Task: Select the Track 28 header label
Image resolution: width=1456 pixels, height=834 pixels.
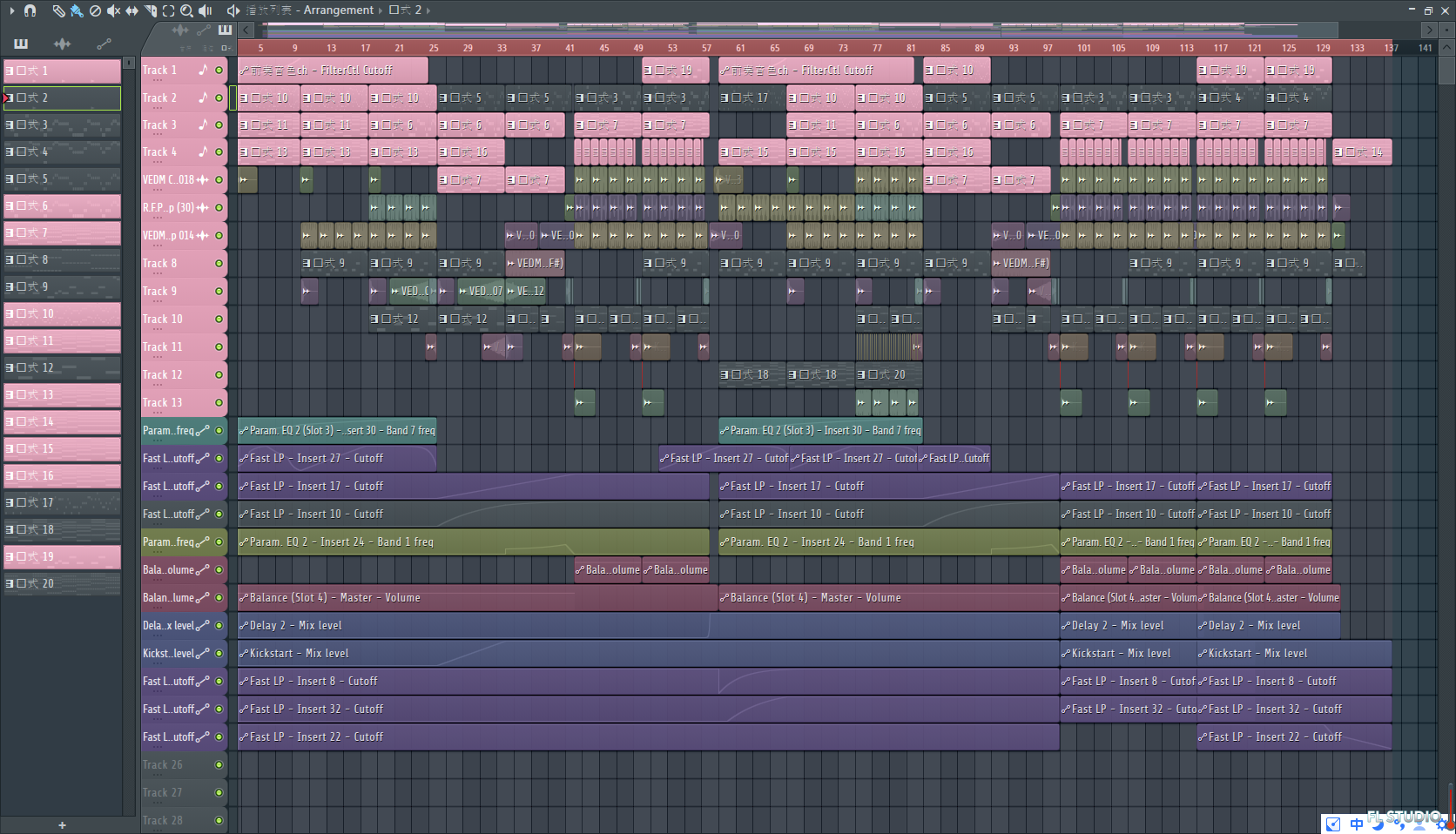Action: point(163,821)
